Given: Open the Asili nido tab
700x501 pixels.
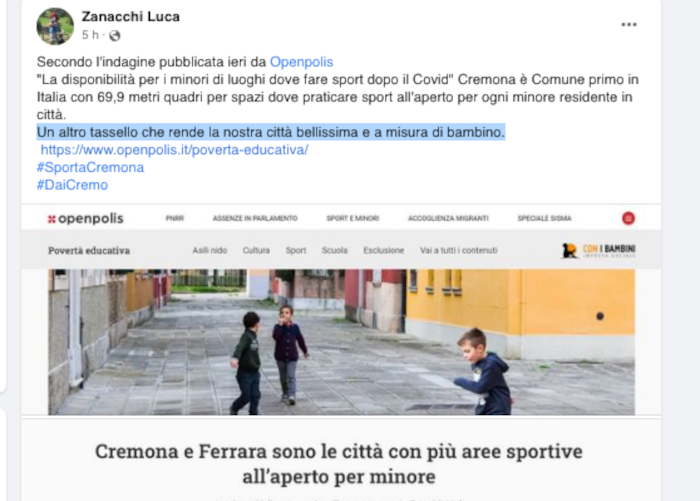Looking at the screenshot, I should [x=209, y=250].
